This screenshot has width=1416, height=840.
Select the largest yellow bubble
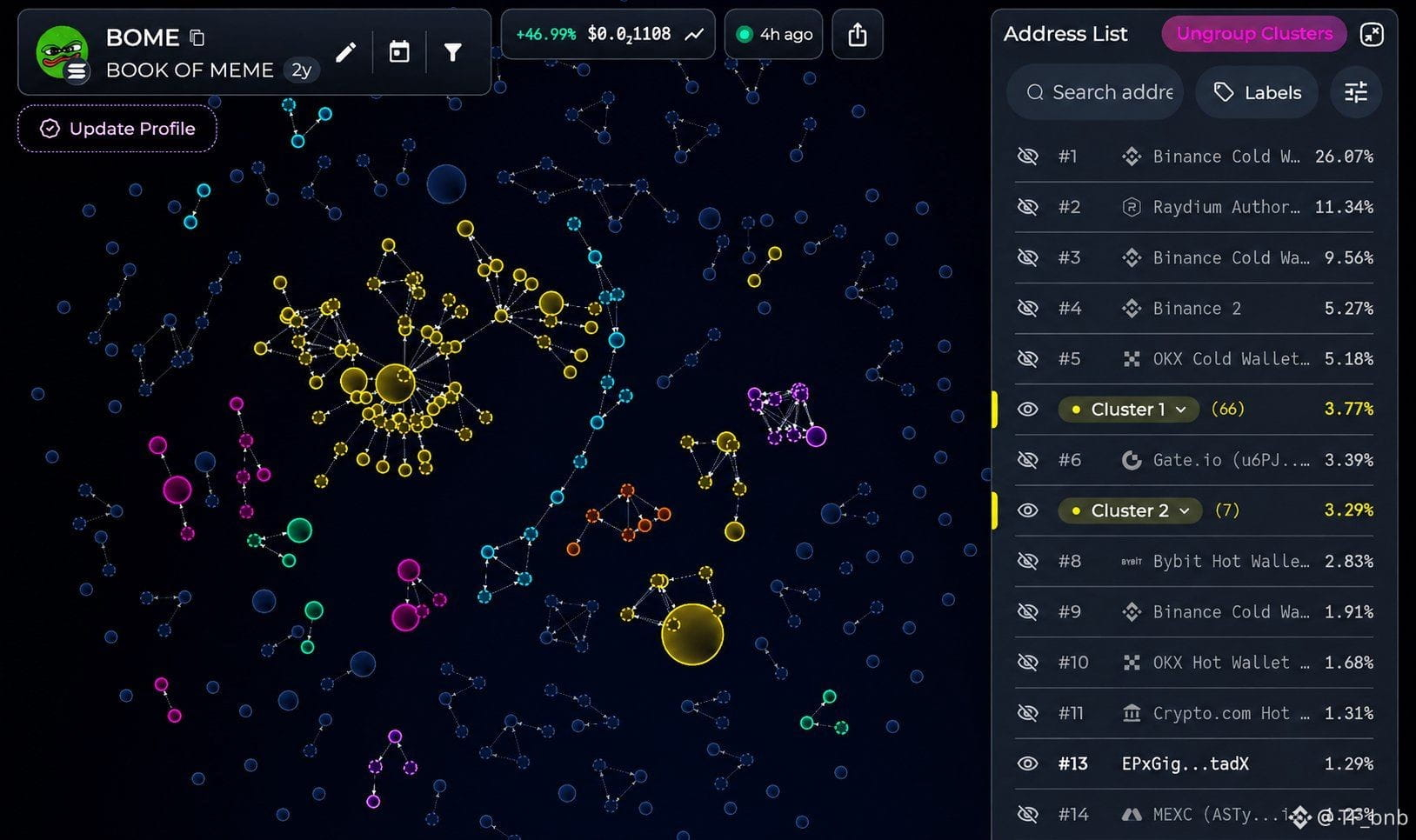tap(692, 634)
